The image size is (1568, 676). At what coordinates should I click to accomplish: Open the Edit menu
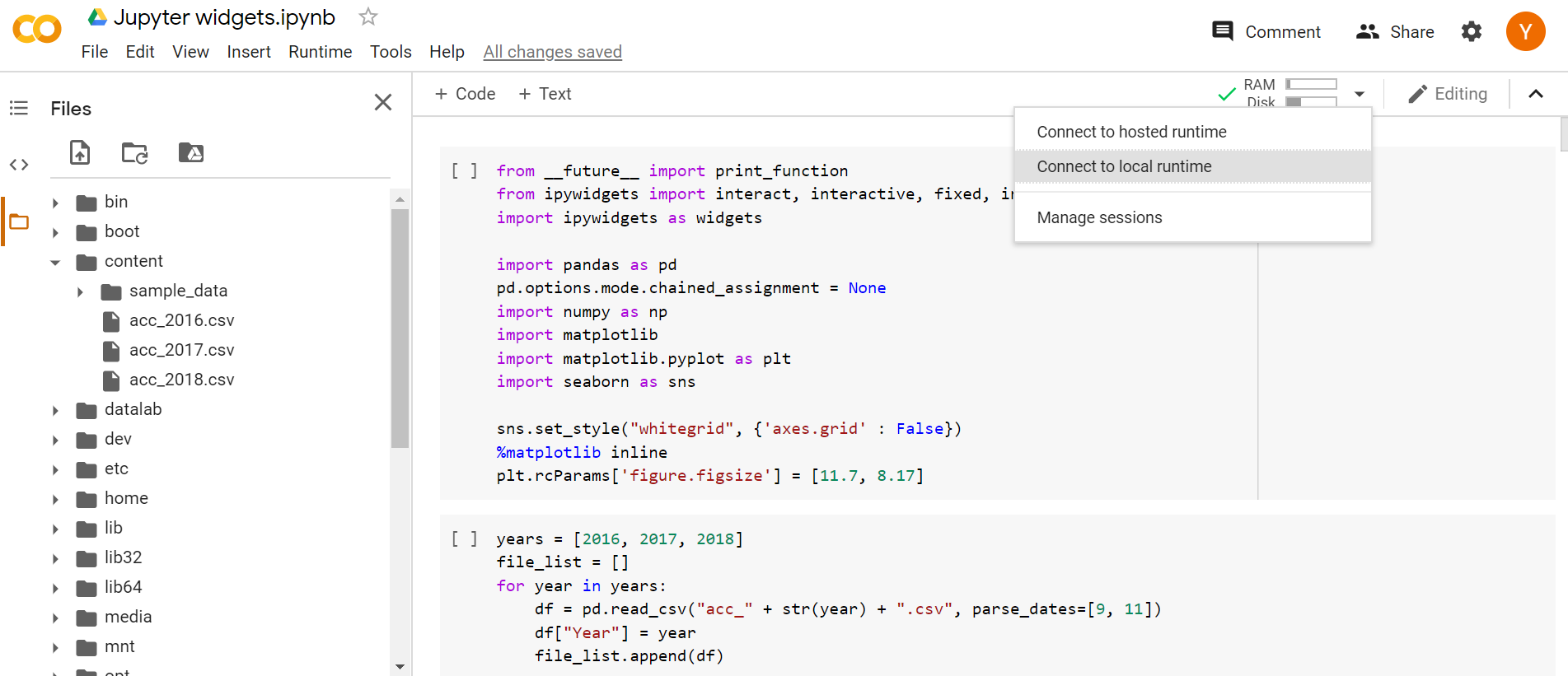[x=140, y=52]
